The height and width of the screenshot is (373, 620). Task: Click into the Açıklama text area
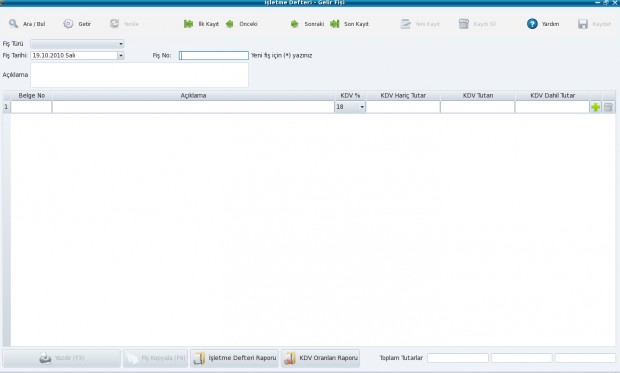tap(140, 75)
